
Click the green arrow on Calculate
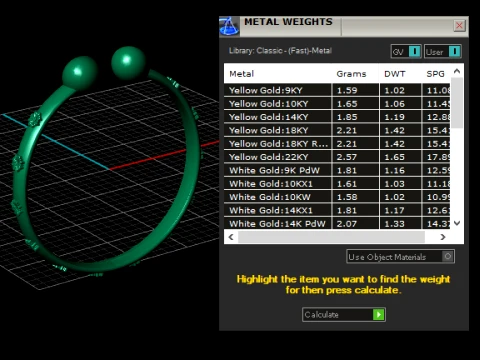pos(379,315)
